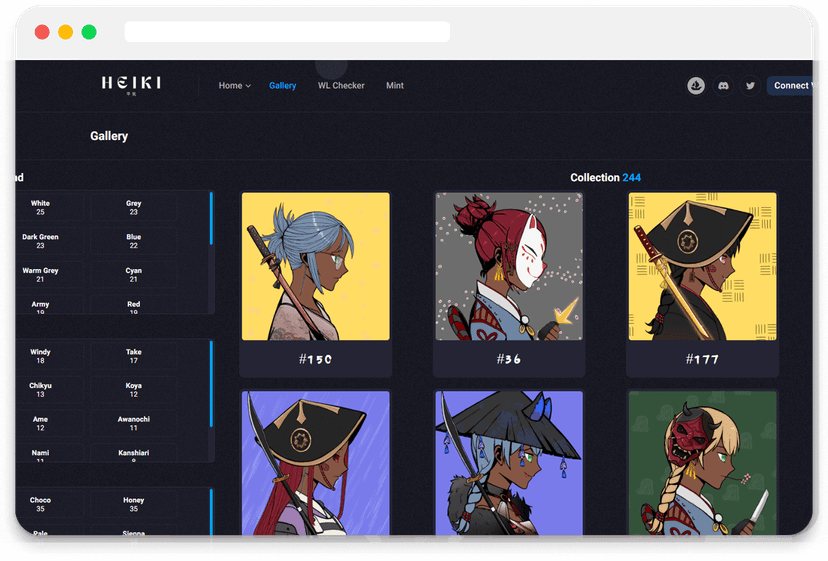Image resolution: width=828 pixels, height=561 pixels.
Task: Open the Twitter link icon
Action: 750,86
